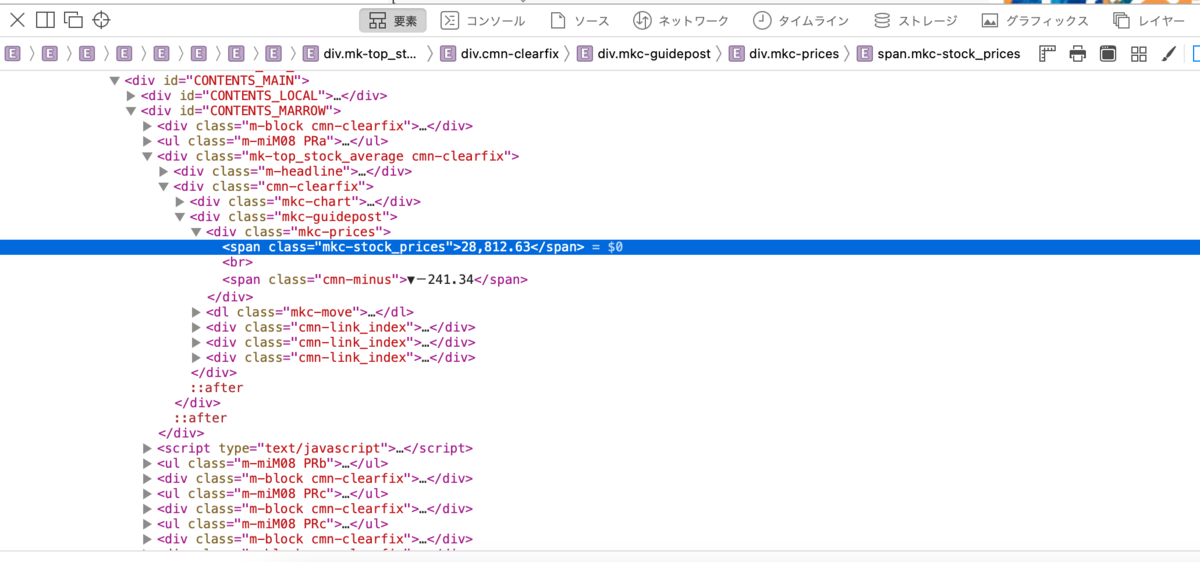Click the 28,812.63 text value
Screen dimensions: 1200x562
495,247
